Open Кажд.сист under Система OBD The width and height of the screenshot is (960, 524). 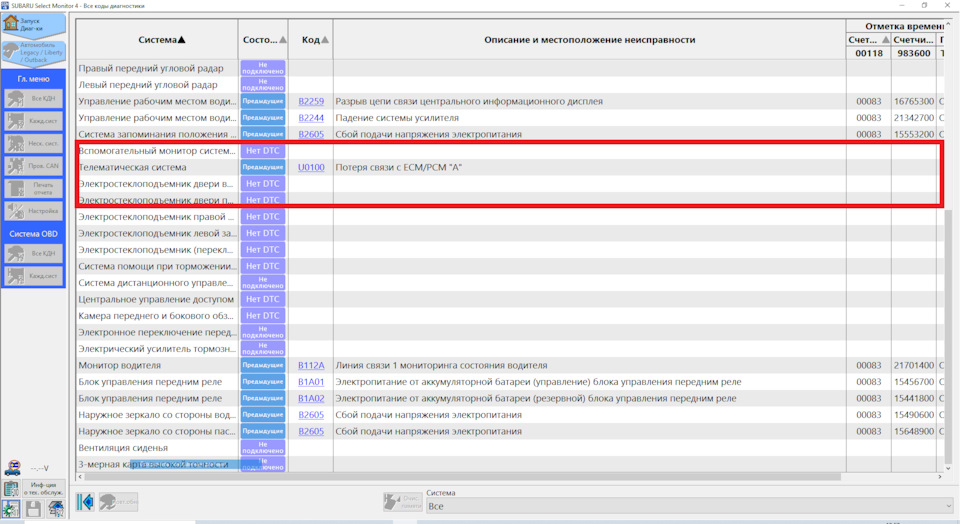pos(34,275)
